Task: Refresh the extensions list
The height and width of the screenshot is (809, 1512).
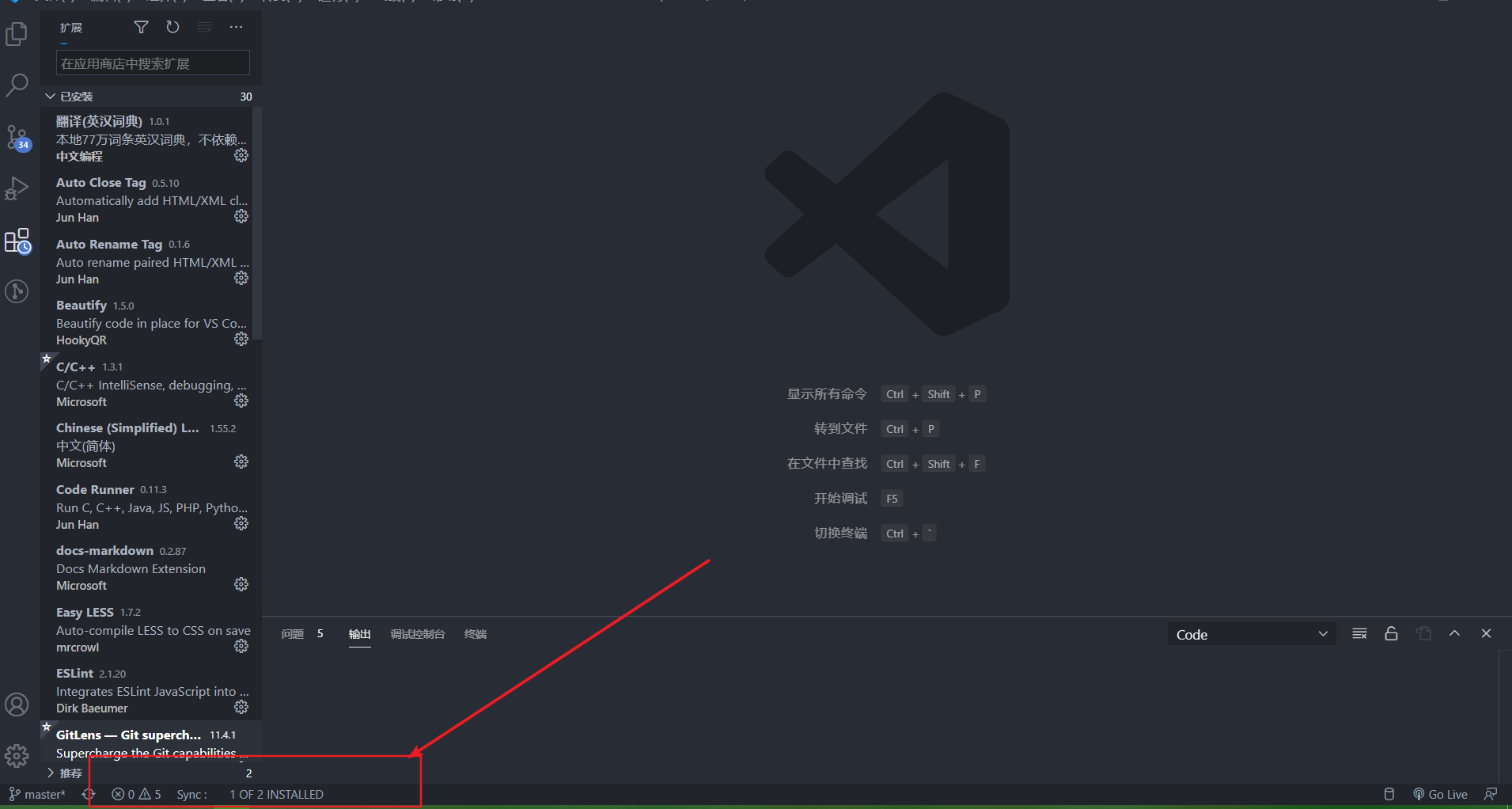Action: pos(172,28)
